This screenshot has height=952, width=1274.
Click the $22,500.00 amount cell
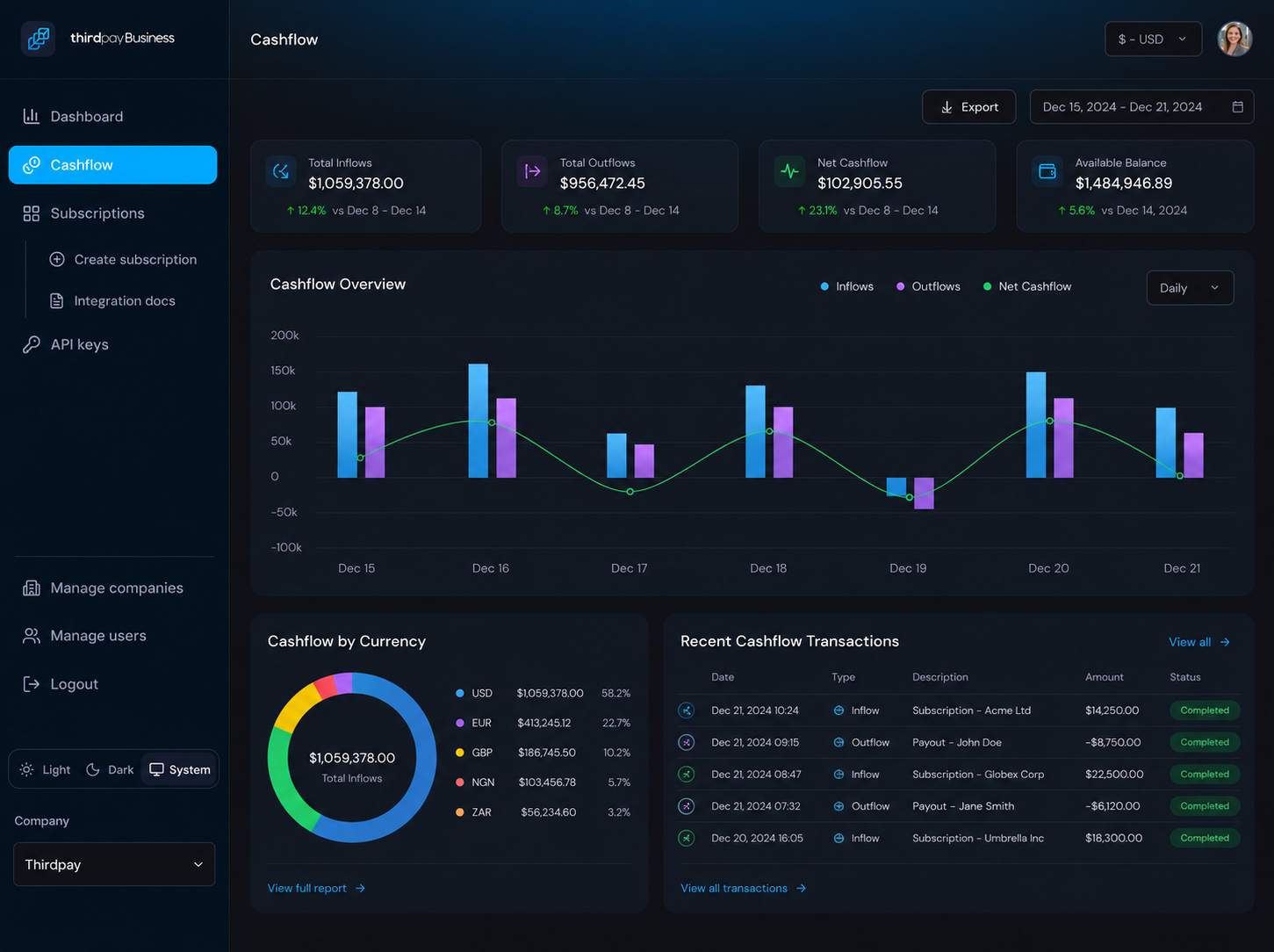coord(1114,775)
